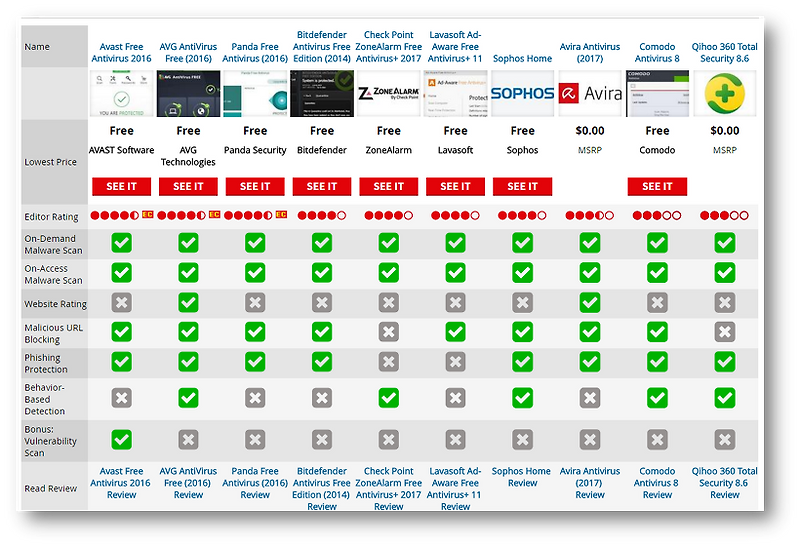Click AVG's green Website Rating checkmark
This screenshot has width=800, height=547.
[188, 303]
